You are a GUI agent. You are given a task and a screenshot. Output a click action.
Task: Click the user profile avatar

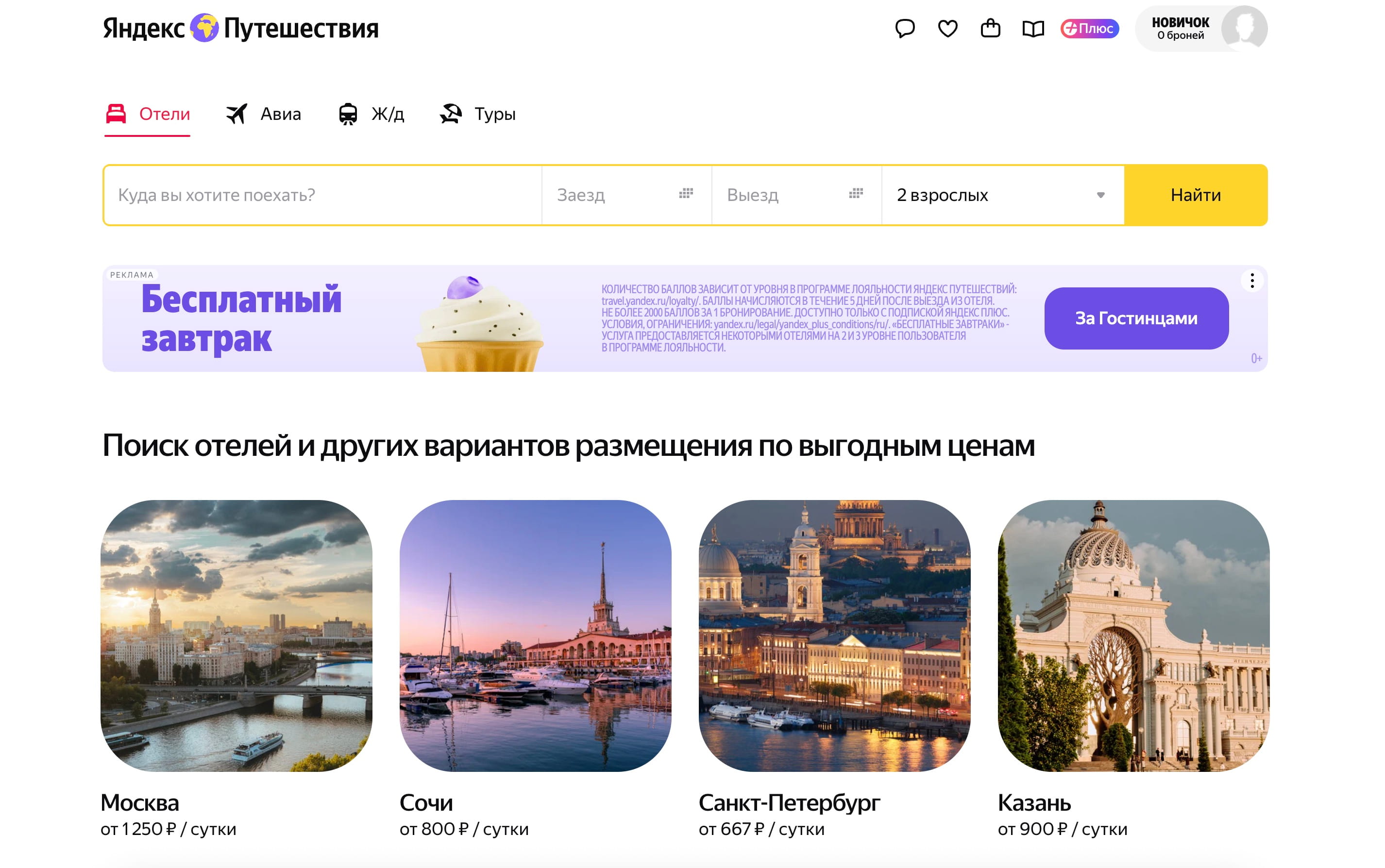tap(1244, 29)
